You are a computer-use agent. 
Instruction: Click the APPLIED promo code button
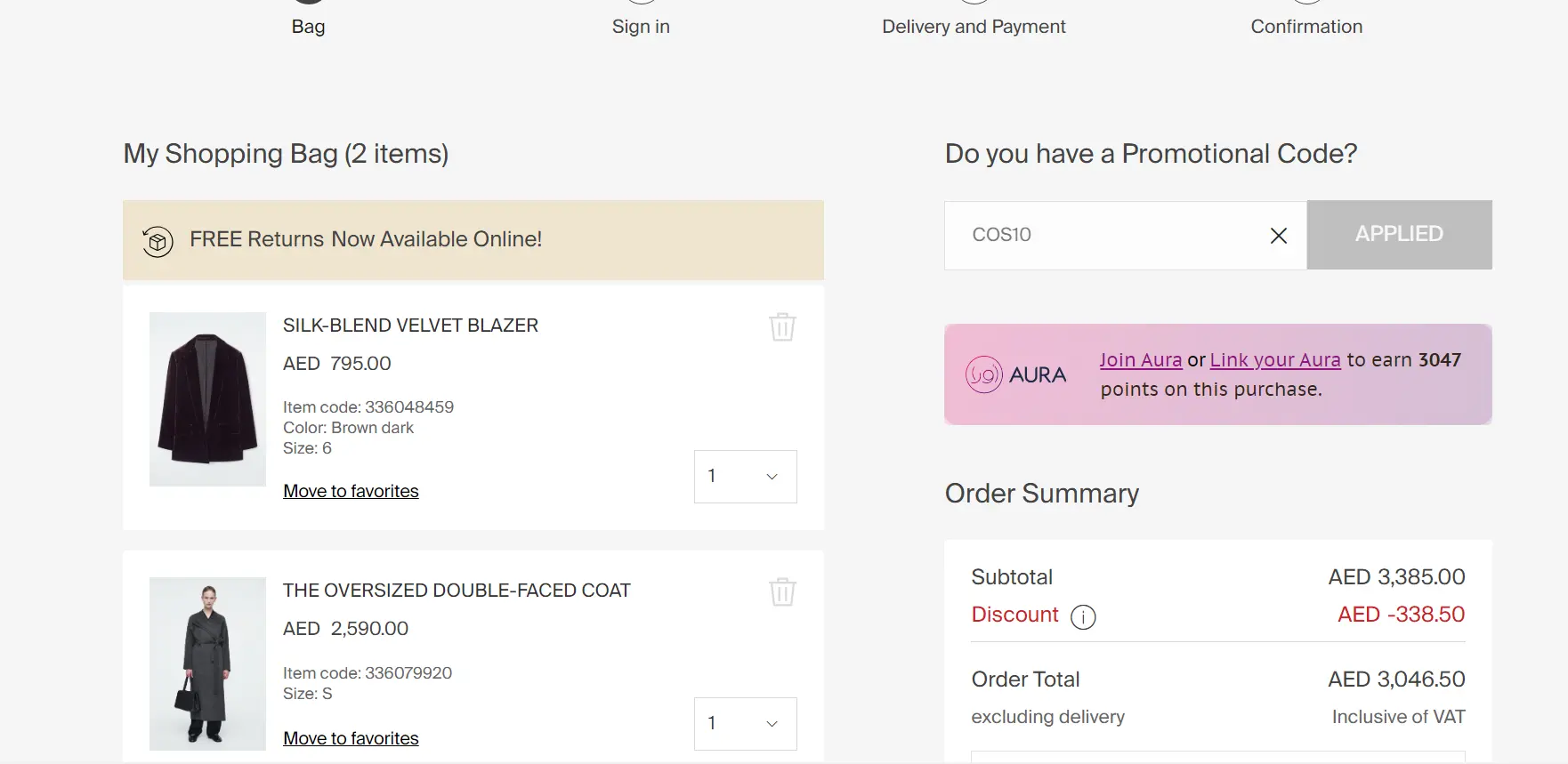tap(1399, 234)
